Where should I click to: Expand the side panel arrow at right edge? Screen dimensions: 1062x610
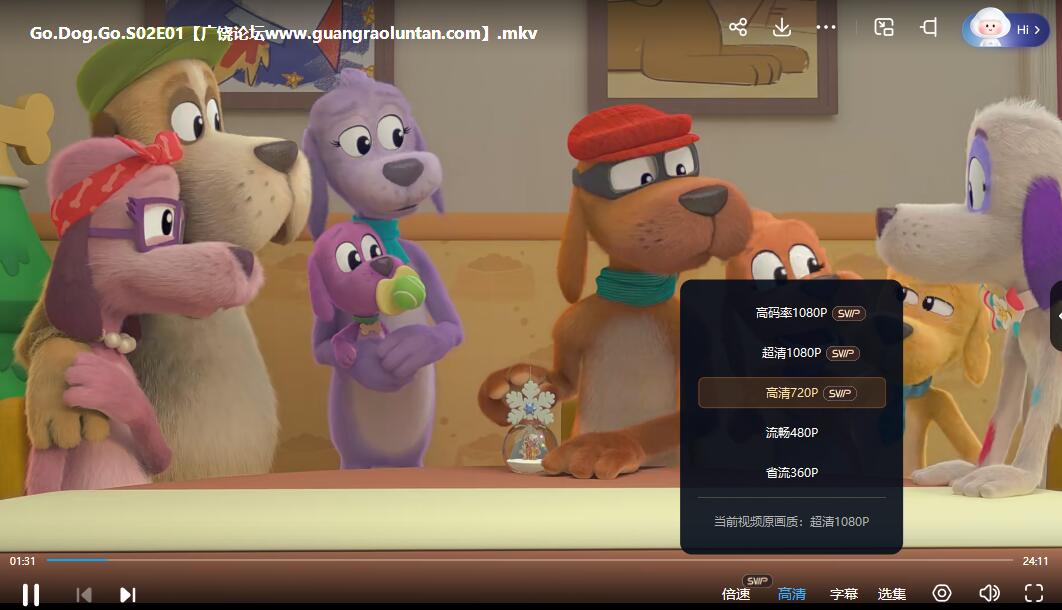(x=1057, y=316)
